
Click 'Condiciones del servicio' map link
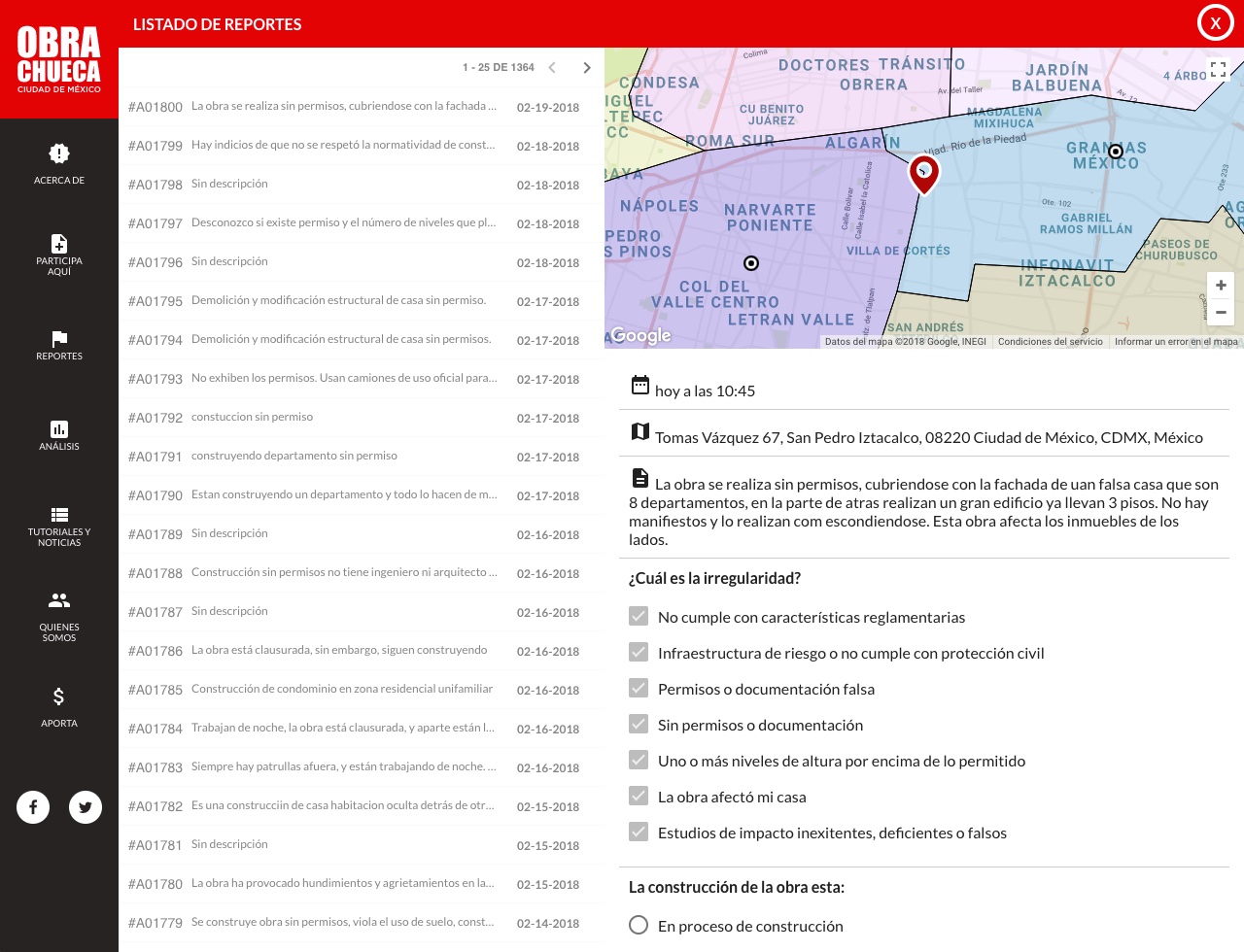[1050, 342]
